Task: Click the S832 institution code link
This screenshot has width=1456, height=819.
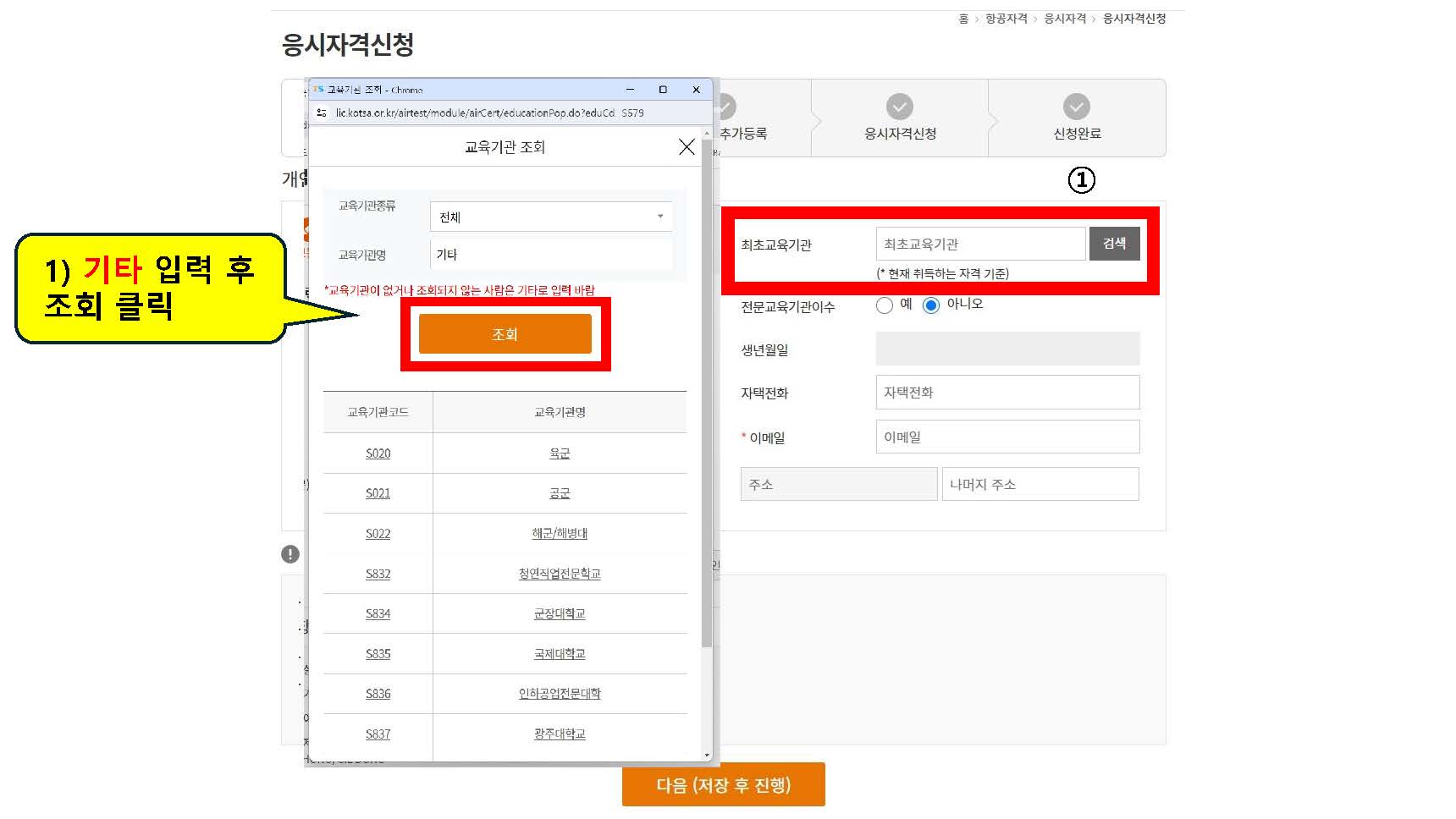Action: [378, 574]
